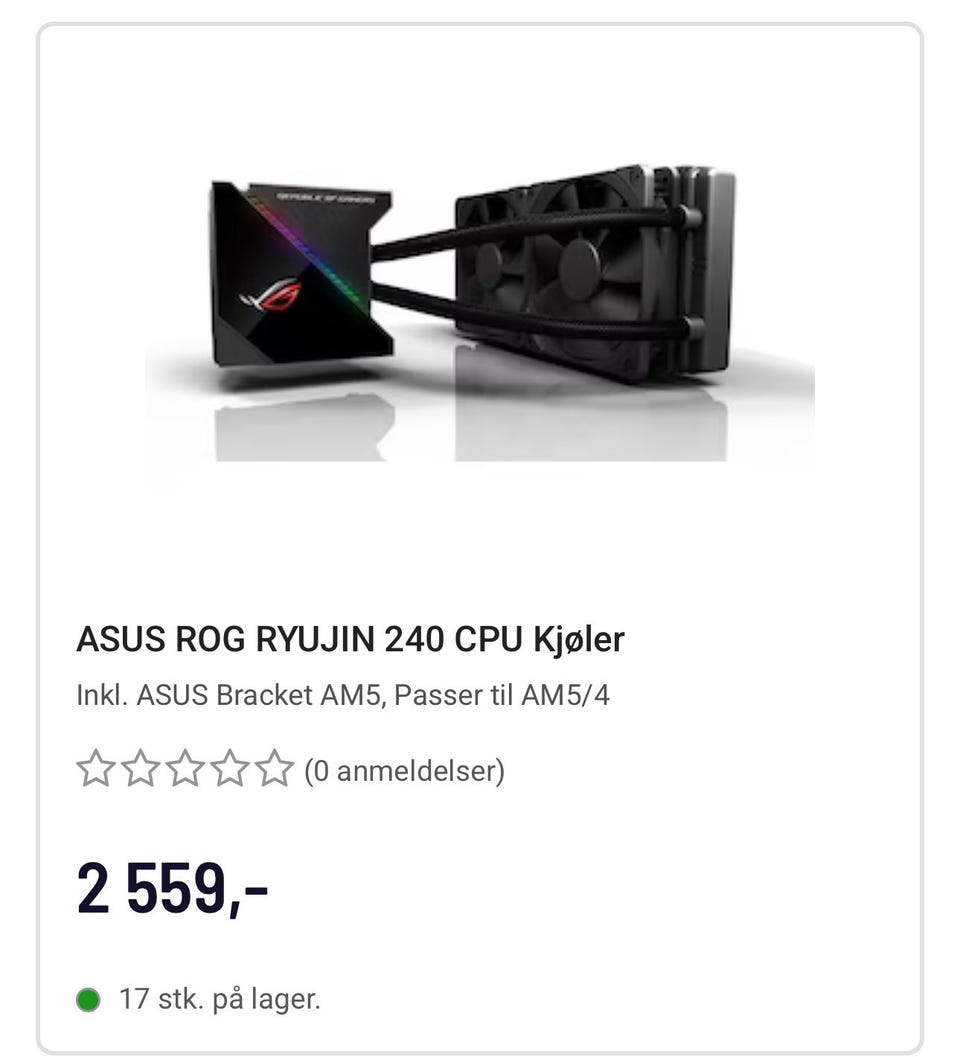Click the silver radiator end cap
Screen dimensions: 960x1057
pyautogui.click(x=711, y=270)
